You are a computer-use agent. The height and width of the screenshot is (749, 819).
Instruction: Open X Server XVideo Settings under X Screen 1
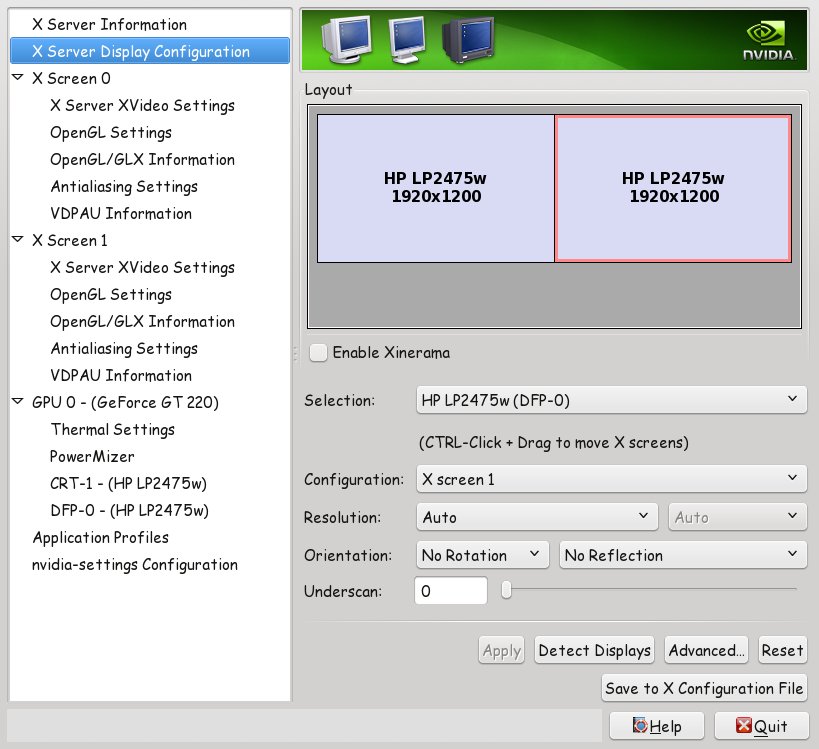(142, 267)
